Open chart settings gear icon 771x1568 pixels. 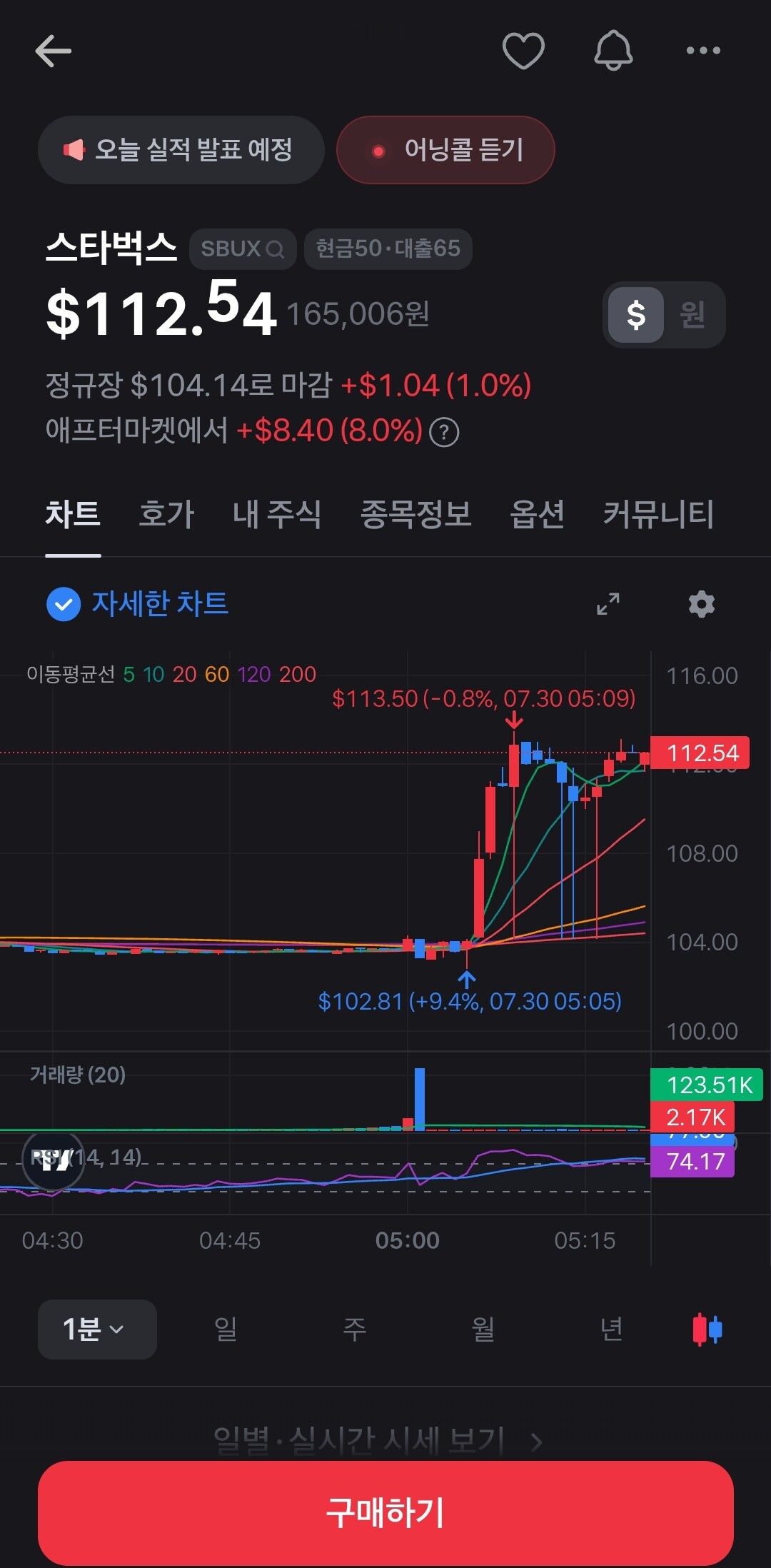click(701, 604)
